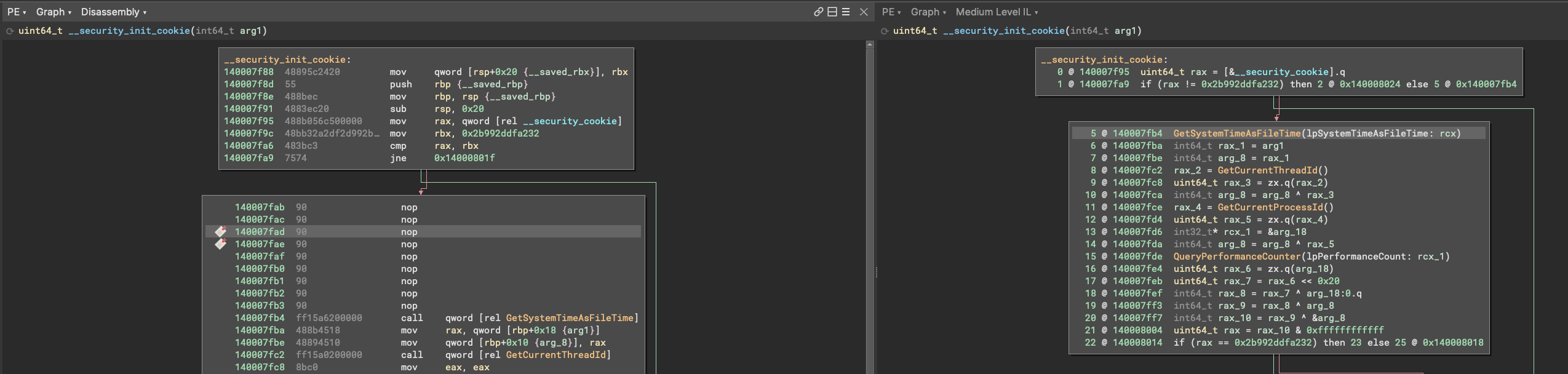This screenshot has height=374, width=1568.
Task: Click GetSystemTimeAsFileTime in MLIL instruction 5
Action: 1237,133
